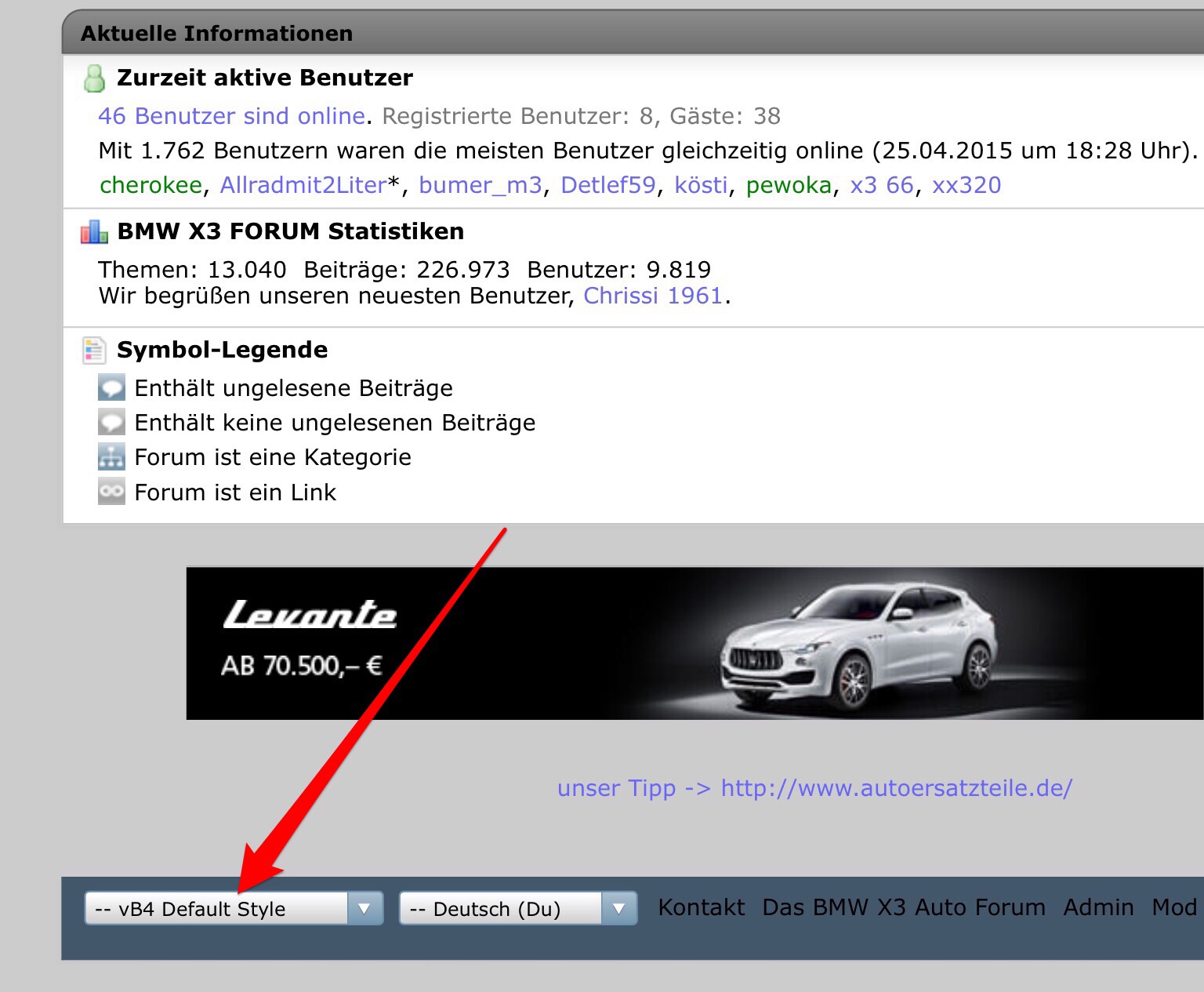Click the forum category hierarchy icon
Screen dimensions: 1204x992
[x=111, y=456]
